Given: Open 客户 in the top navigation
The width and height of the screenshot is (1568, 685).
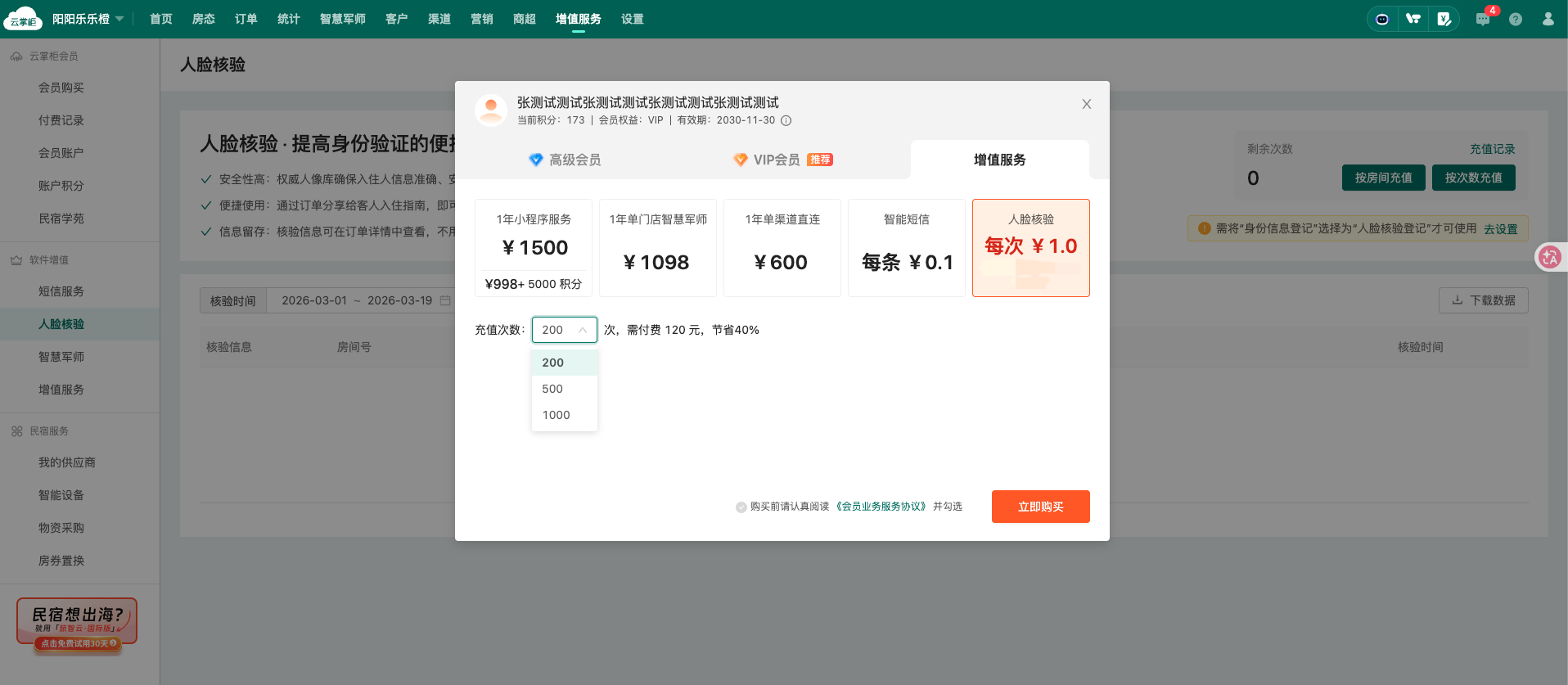Looking at the screenshot, I should [397, 19].
